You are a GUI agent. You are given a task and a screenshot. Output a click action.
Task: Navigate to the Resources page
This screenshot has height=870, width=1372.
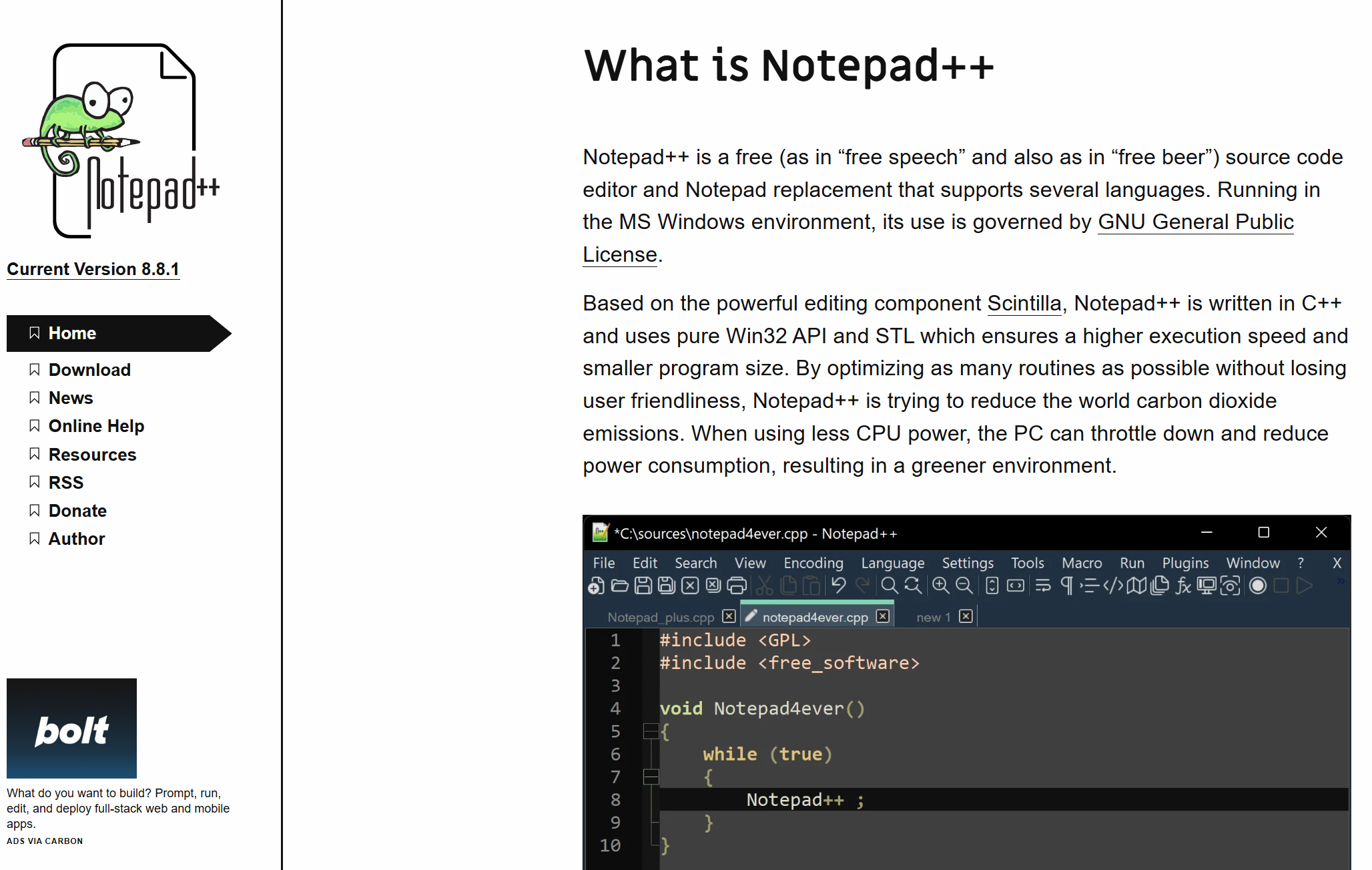(92, 455)
